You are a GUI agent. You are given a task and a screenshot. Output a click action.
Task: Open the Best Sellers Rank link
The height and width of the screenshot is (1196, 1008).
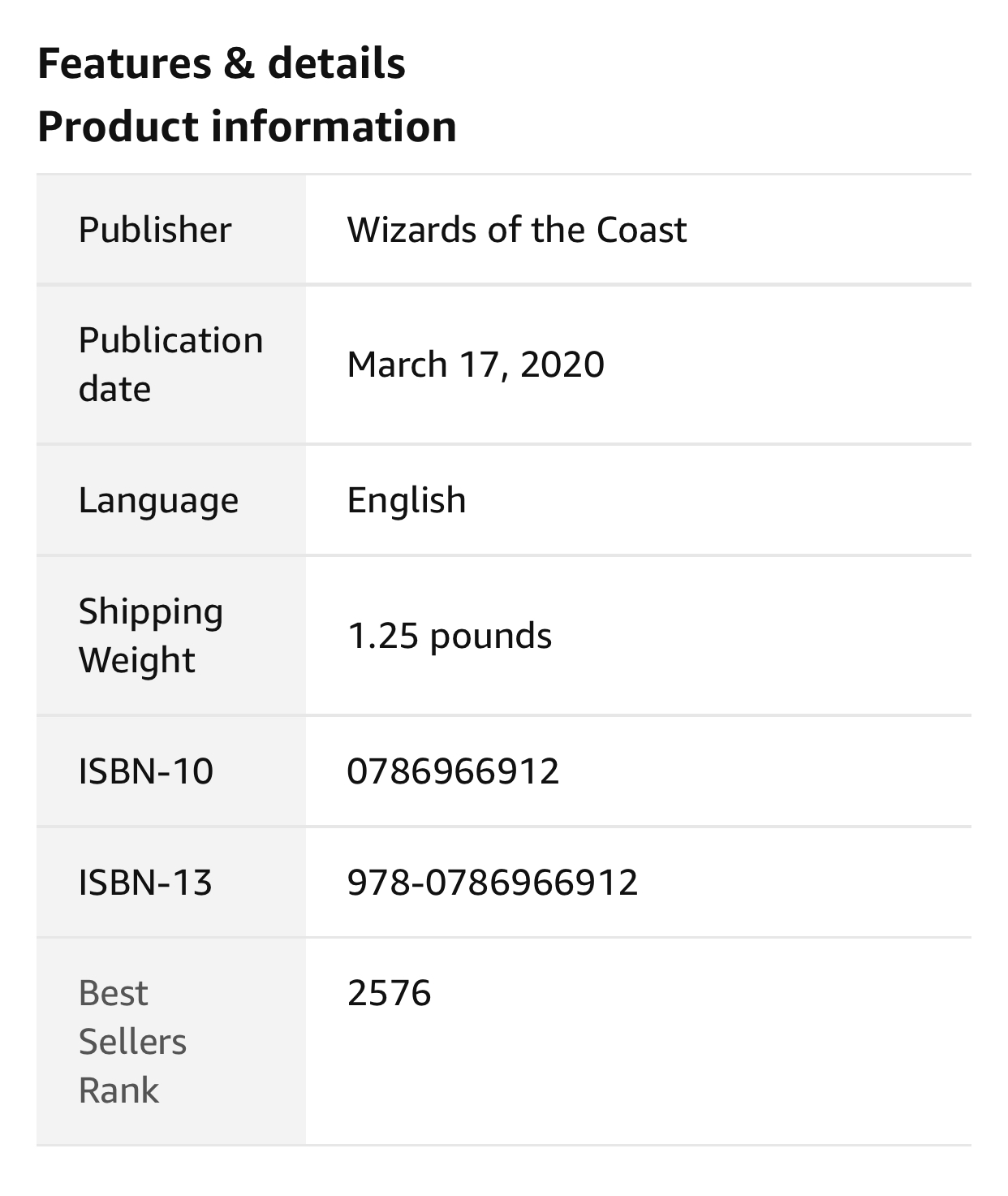pos(132,1041)
